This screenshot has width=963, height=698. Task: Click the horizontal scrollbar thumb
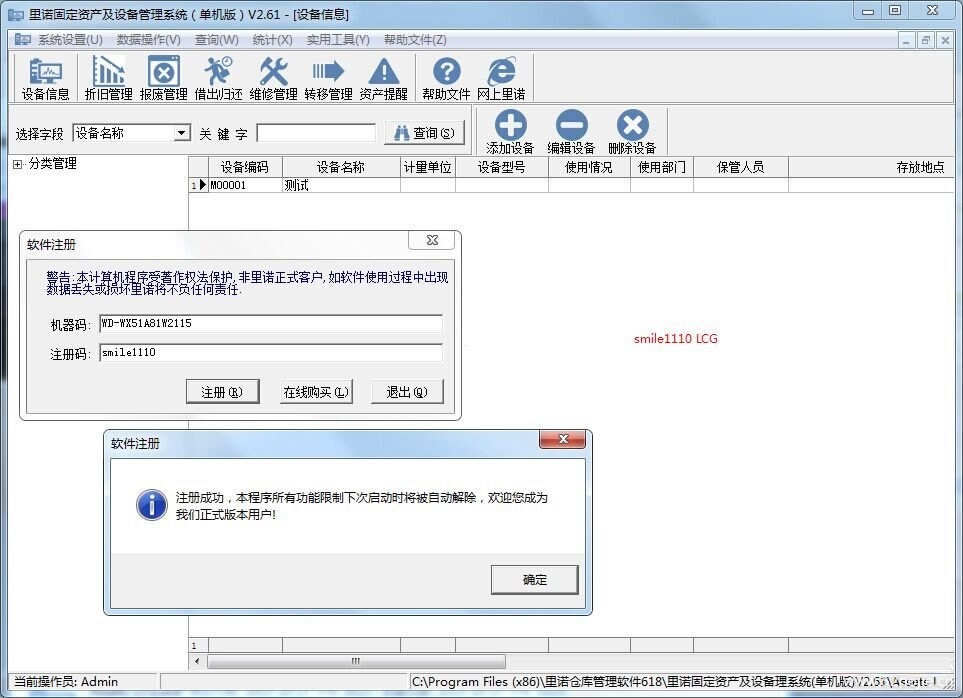click(x=356, y=661)
